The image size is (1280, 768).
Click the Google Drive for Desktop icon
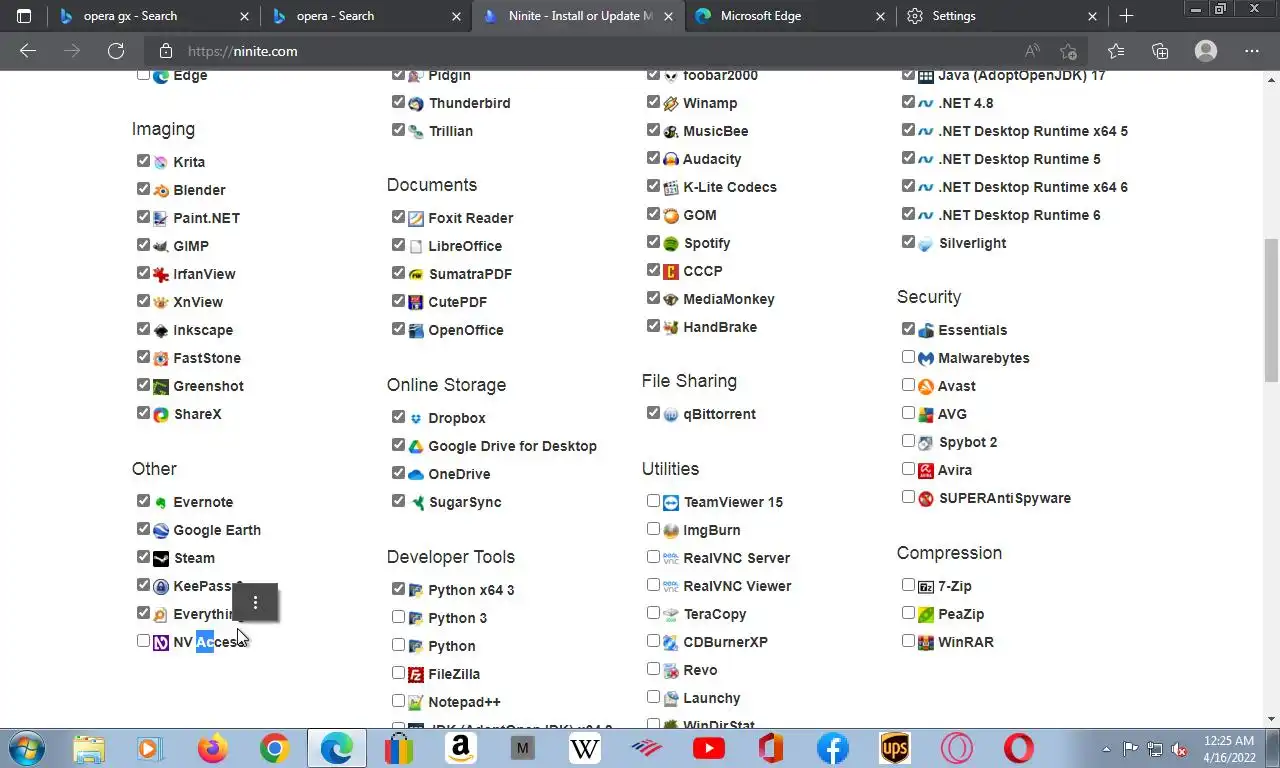click(416, 446)
